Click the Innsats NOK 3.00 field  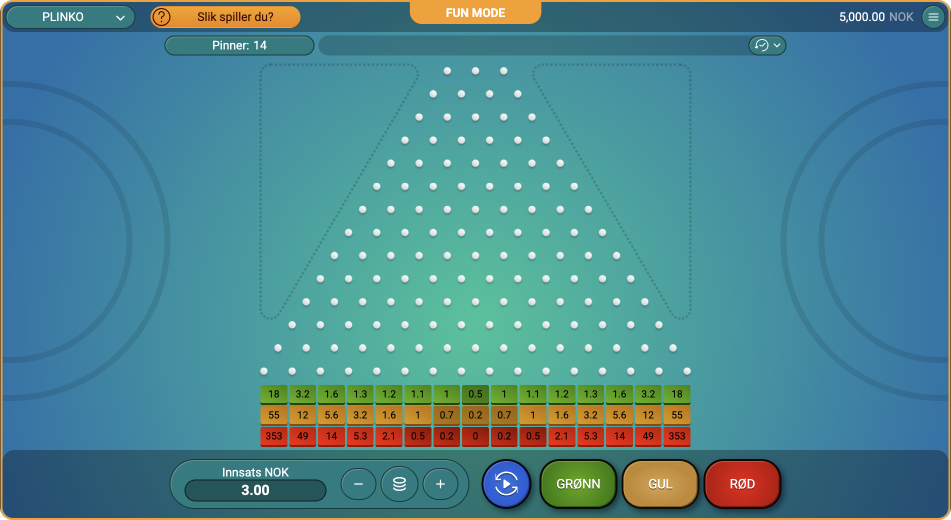255,490
